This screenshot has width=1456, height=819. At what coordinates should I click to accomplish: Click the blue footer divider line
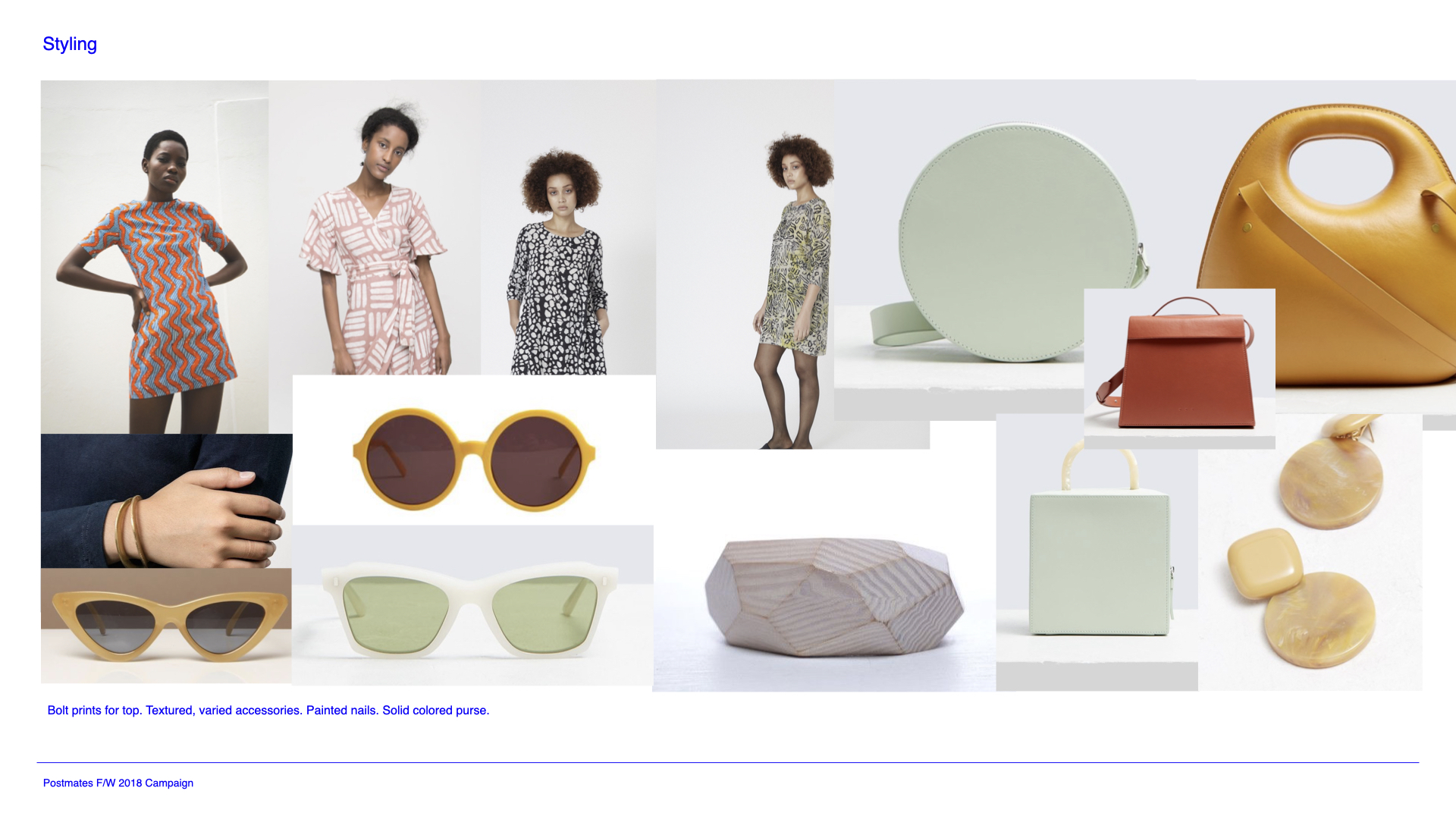(x=728, y=762)
